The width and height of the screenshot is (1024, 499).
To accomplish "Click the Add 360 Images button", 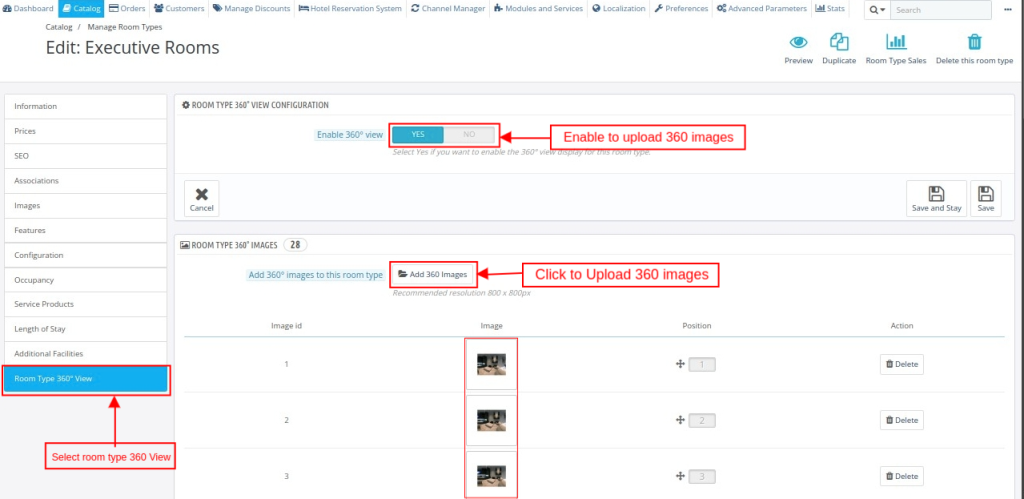I will click(x=433, y=274).
